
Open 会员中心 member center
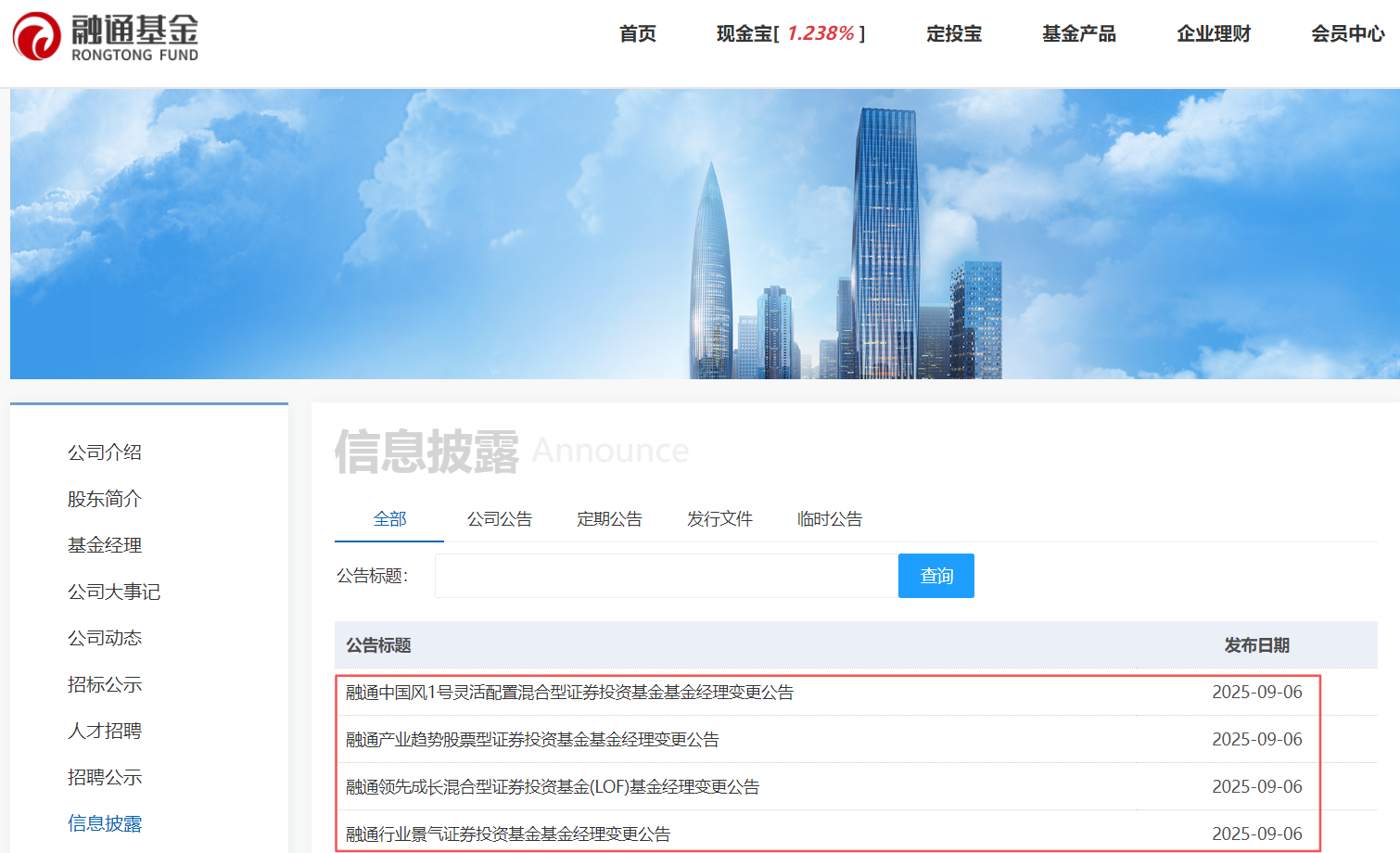tap(1347, 34)
